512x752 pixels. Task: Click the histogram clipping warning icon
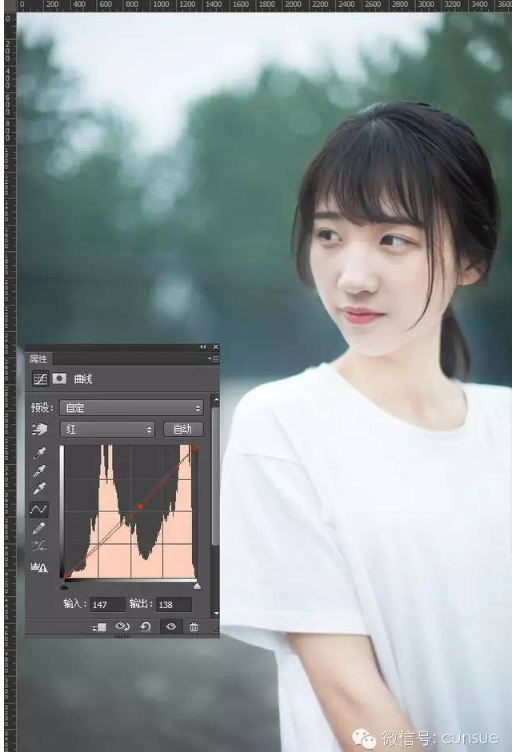pos(39,567)
